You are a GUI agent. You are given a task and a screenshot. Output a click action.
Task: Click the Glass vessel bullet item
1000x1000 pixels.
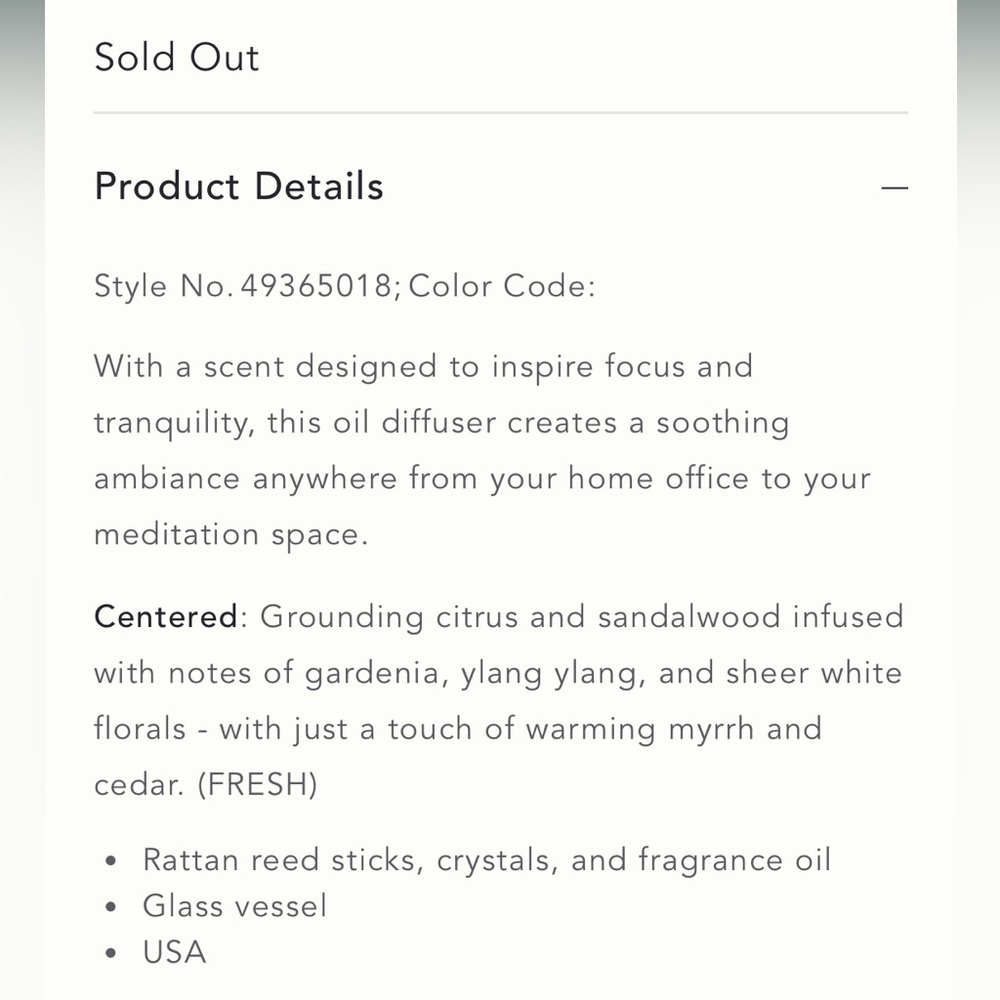click(x=235, y=906)
